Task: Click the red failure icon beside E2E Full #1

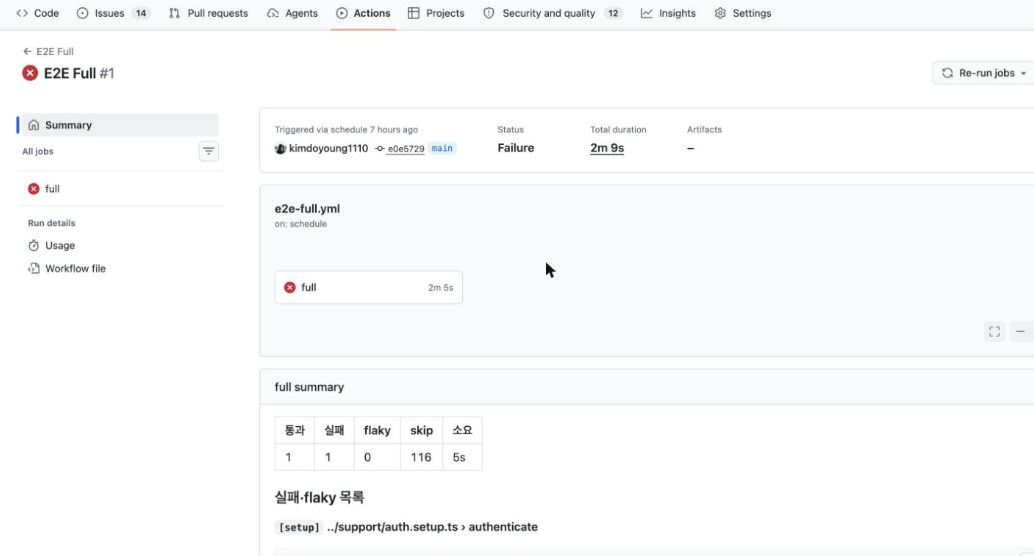Action: [30, 73]
